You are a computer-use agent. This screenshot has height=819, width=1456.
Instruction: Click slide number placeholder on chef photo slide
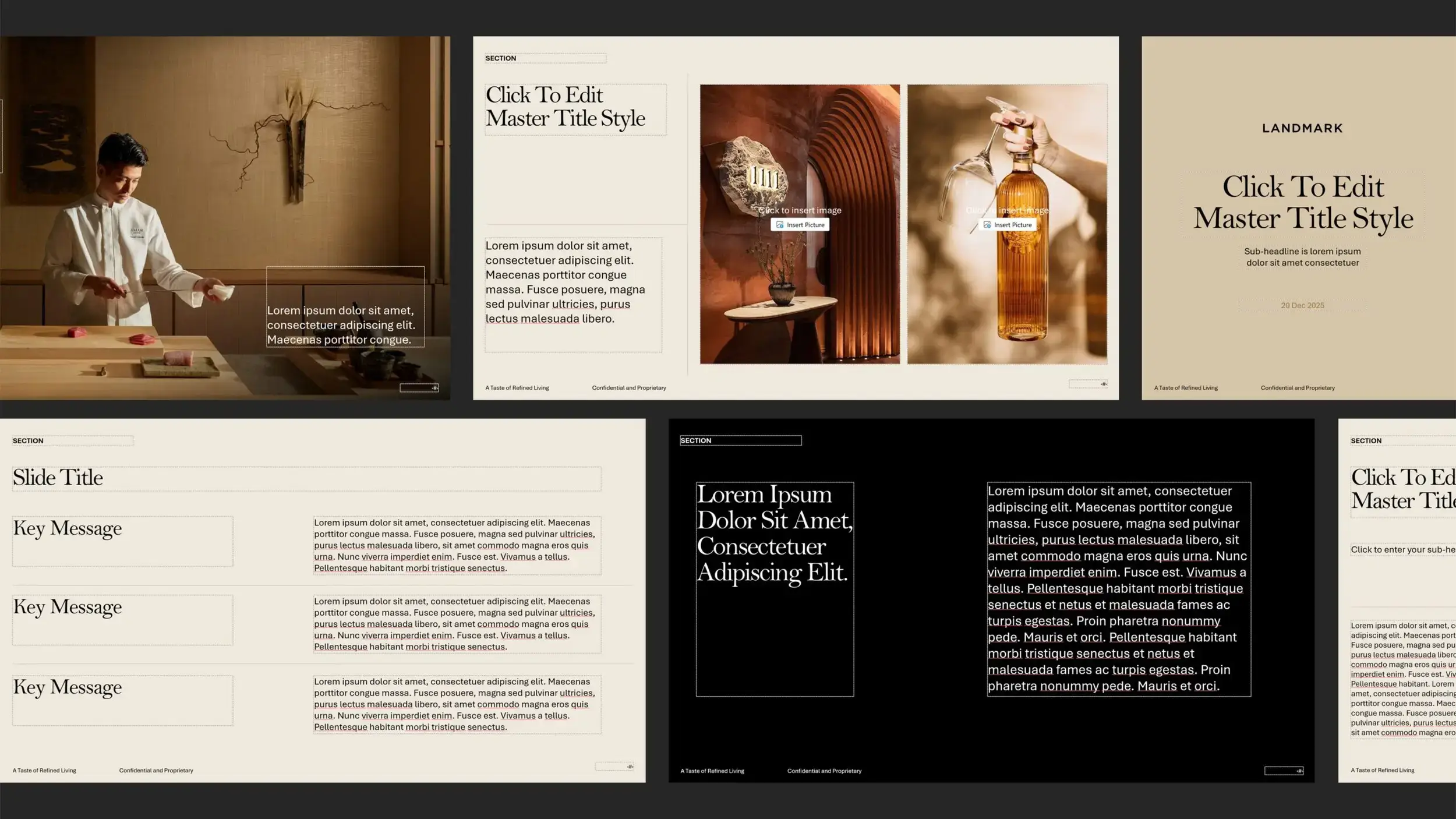coord(419,388)
